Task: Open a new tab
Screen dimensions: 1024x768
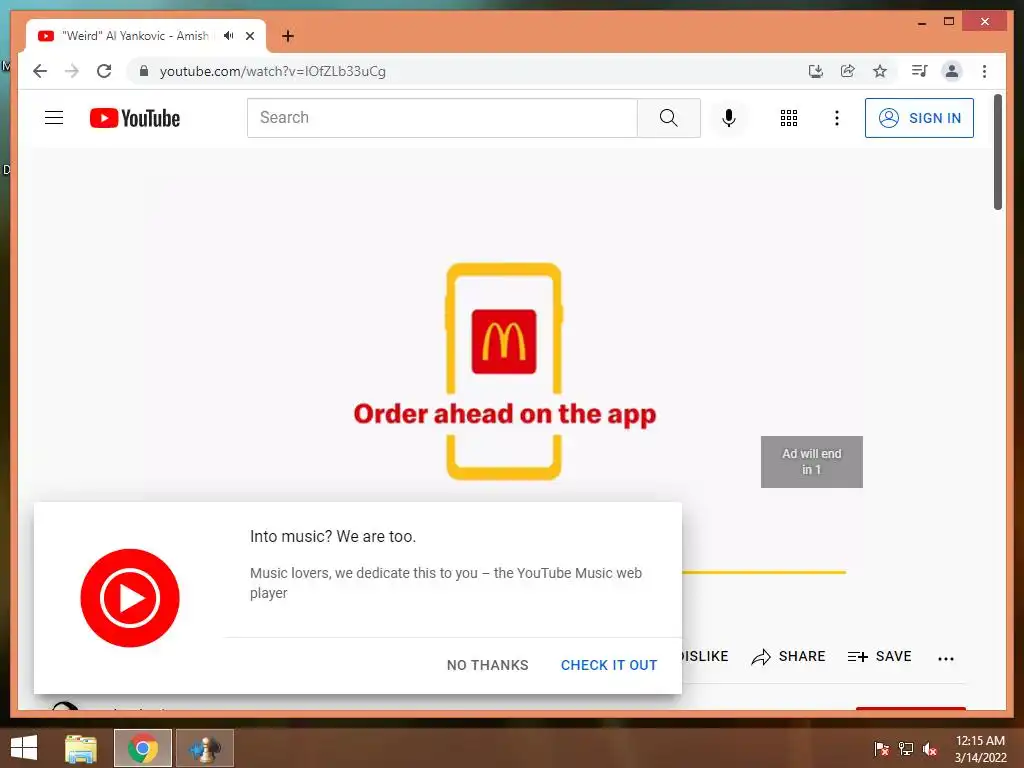Action: (x=288, y=36)
